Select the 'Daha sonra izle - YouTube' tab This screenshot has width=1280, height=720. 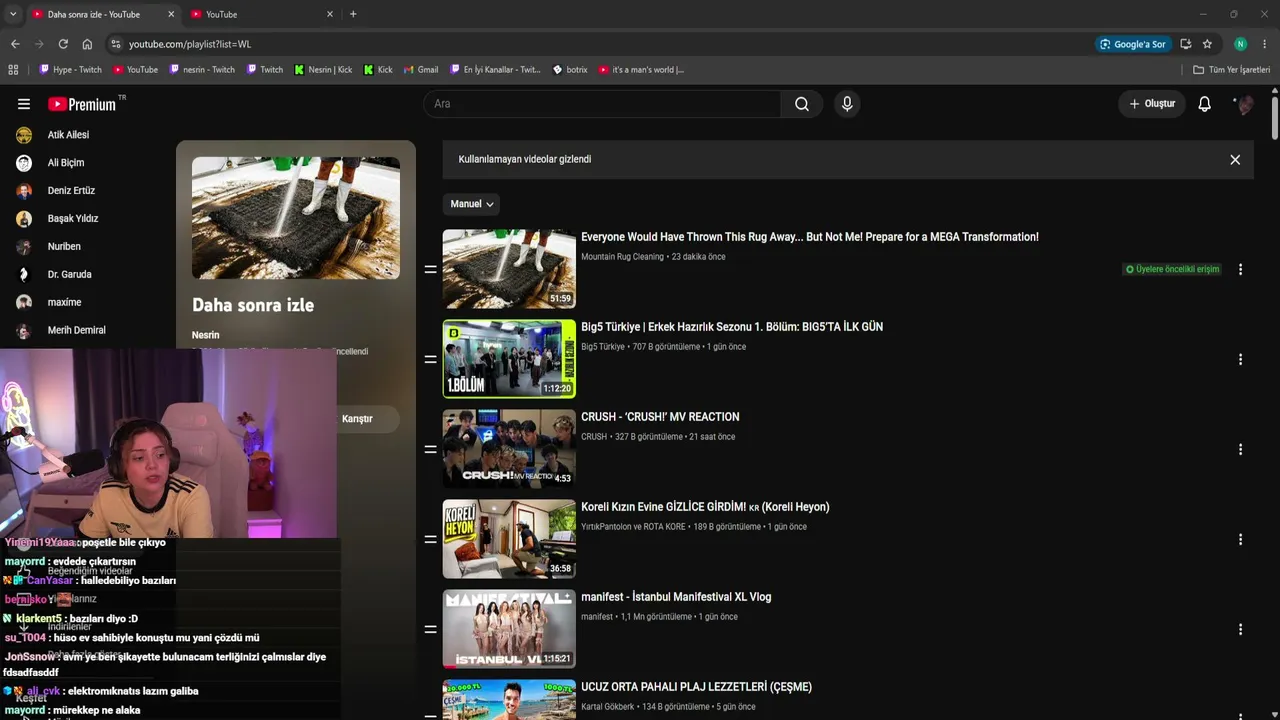click(102, 14)
